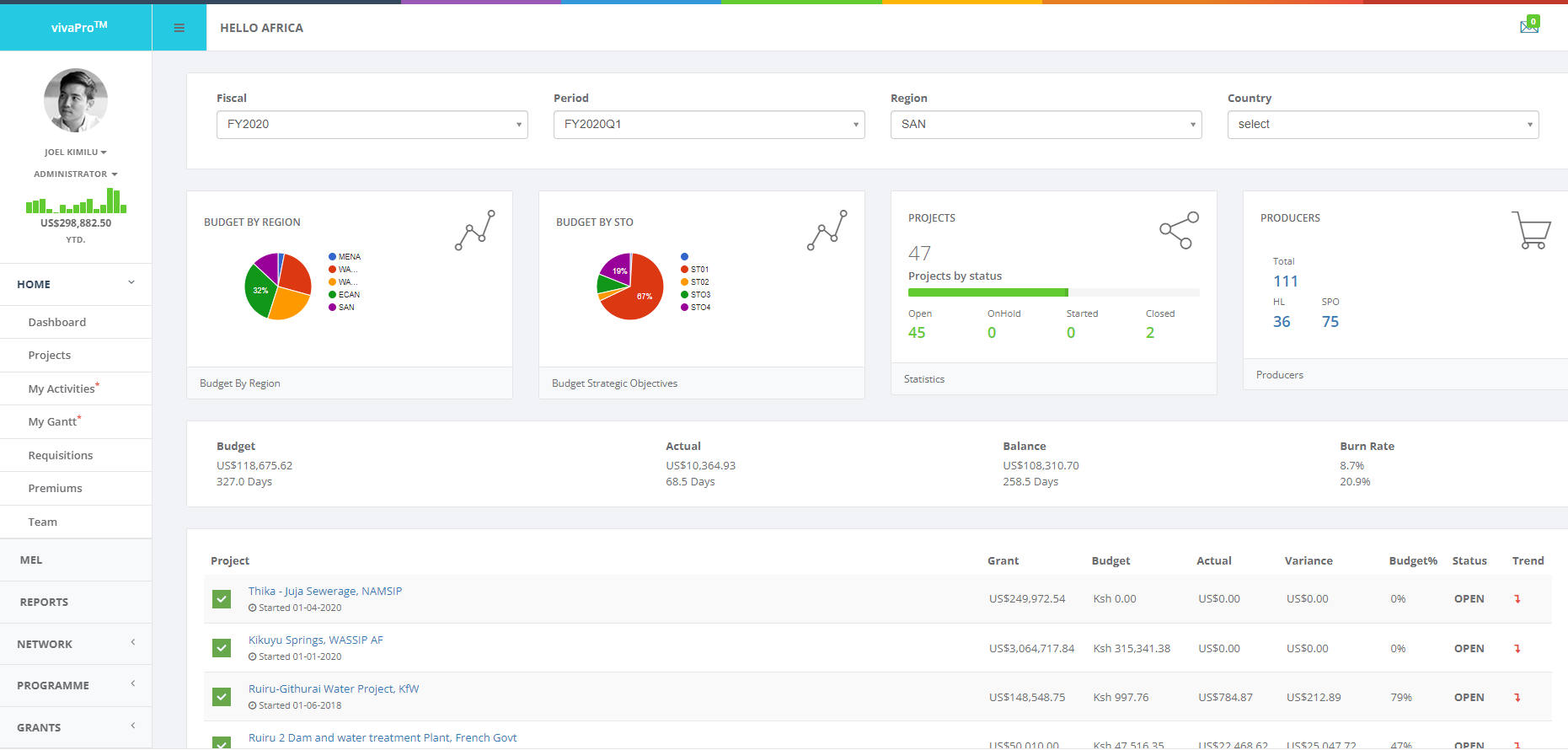Open the Ruiru 2 Dam project link
Image resolution: width=1568 pixels, height=750 pixels.
pyautogui.click(x=383, y=737)
